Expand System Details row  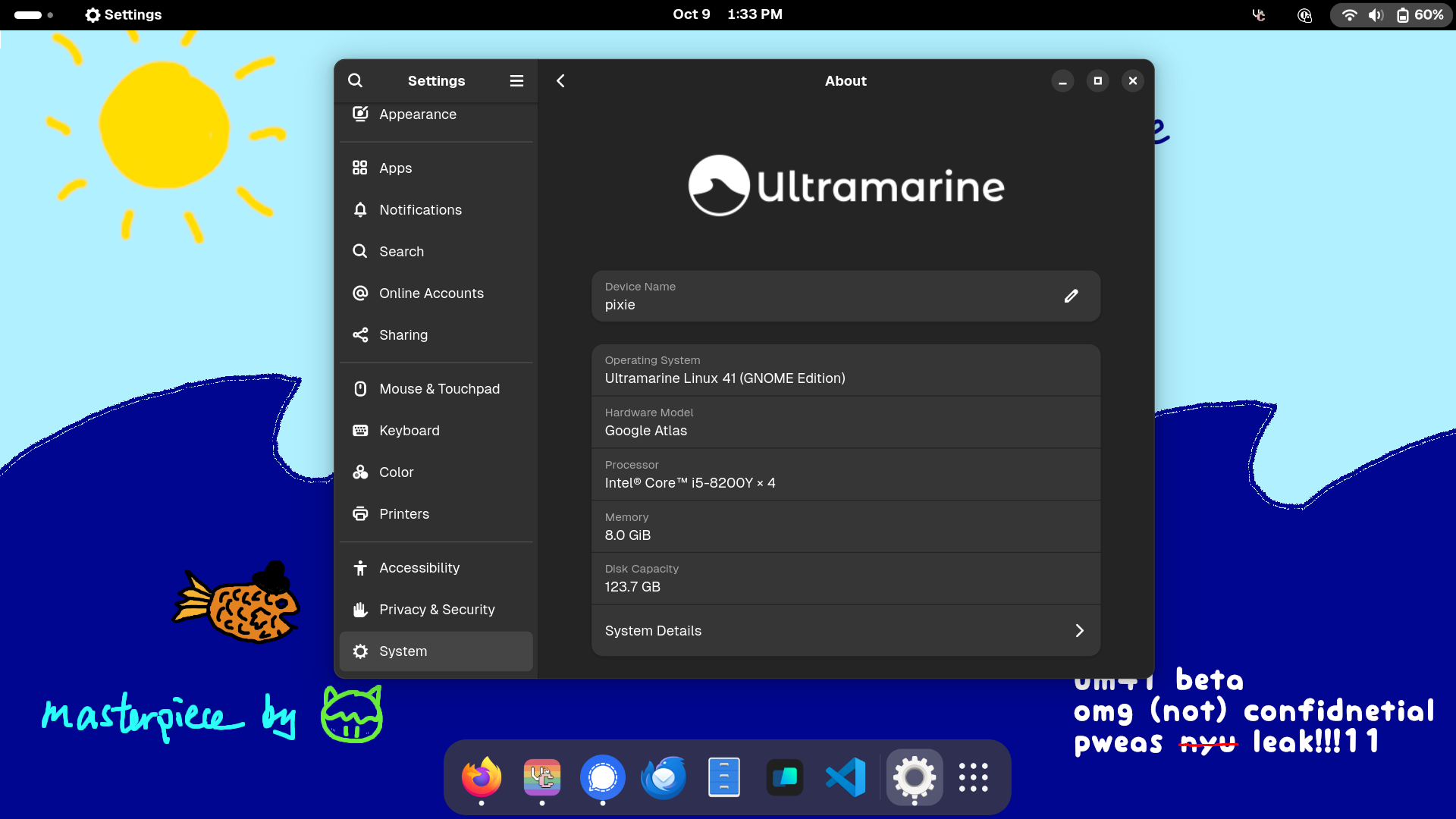[x=846, y=630]
